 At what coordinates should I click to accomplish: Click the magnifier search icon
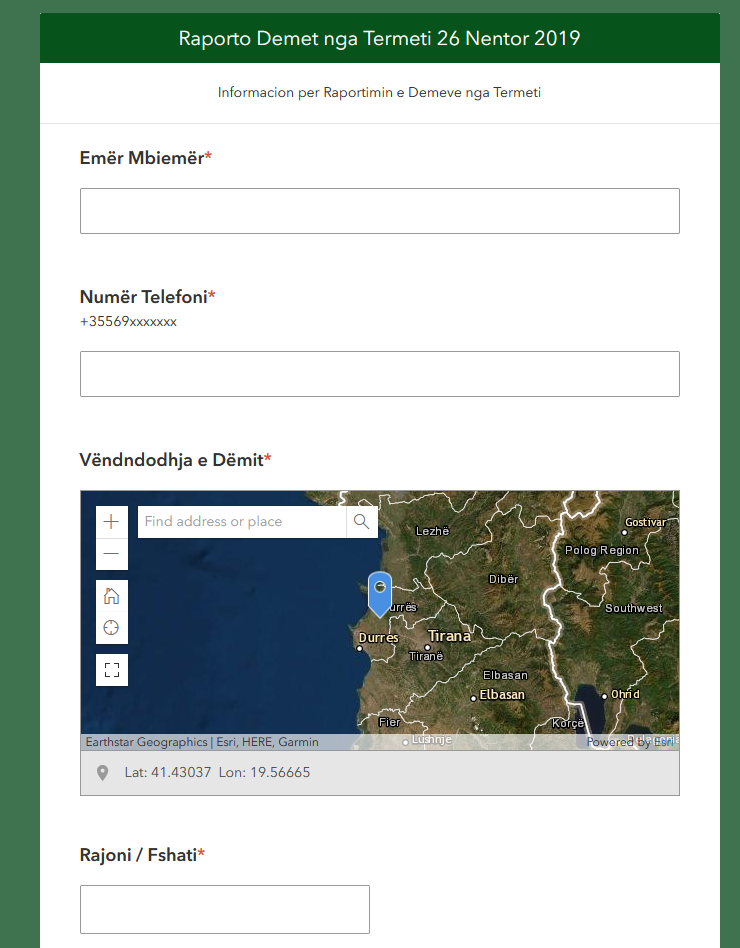coord(362,522)
